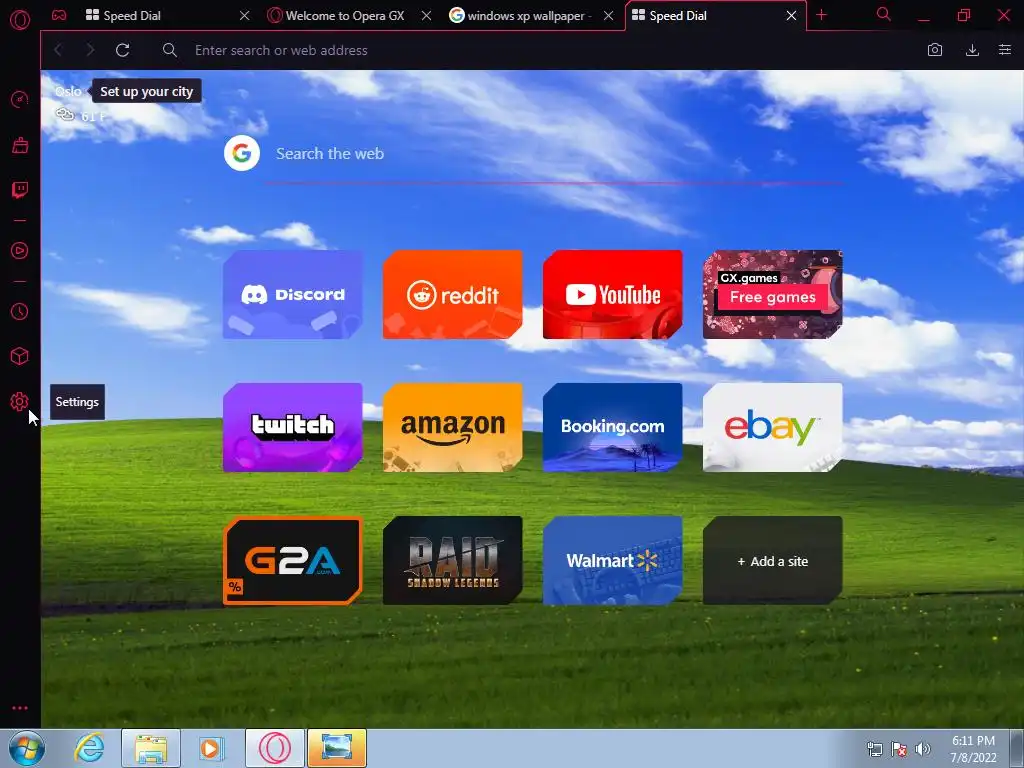
Task: Open the Walmart speed dial tile
Action: tap(613, 560)
